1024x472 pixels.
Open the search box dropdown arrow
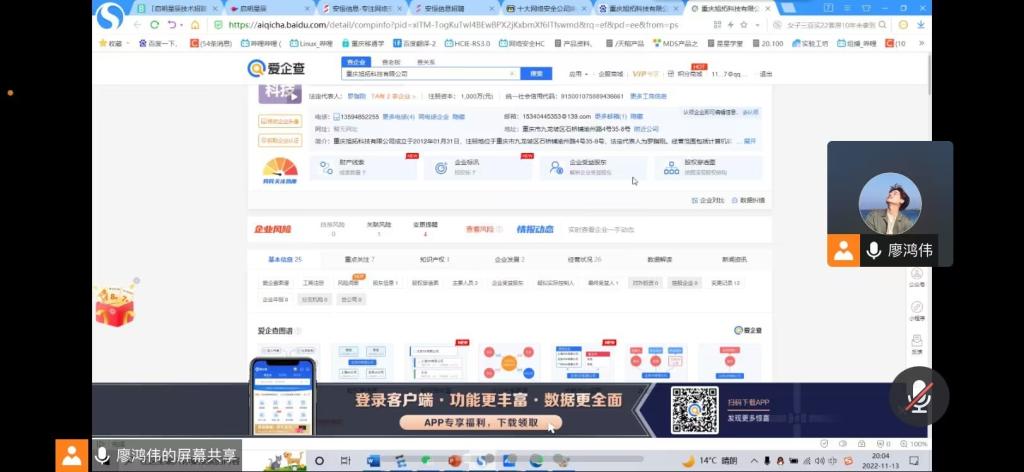[x=512, y=74]
